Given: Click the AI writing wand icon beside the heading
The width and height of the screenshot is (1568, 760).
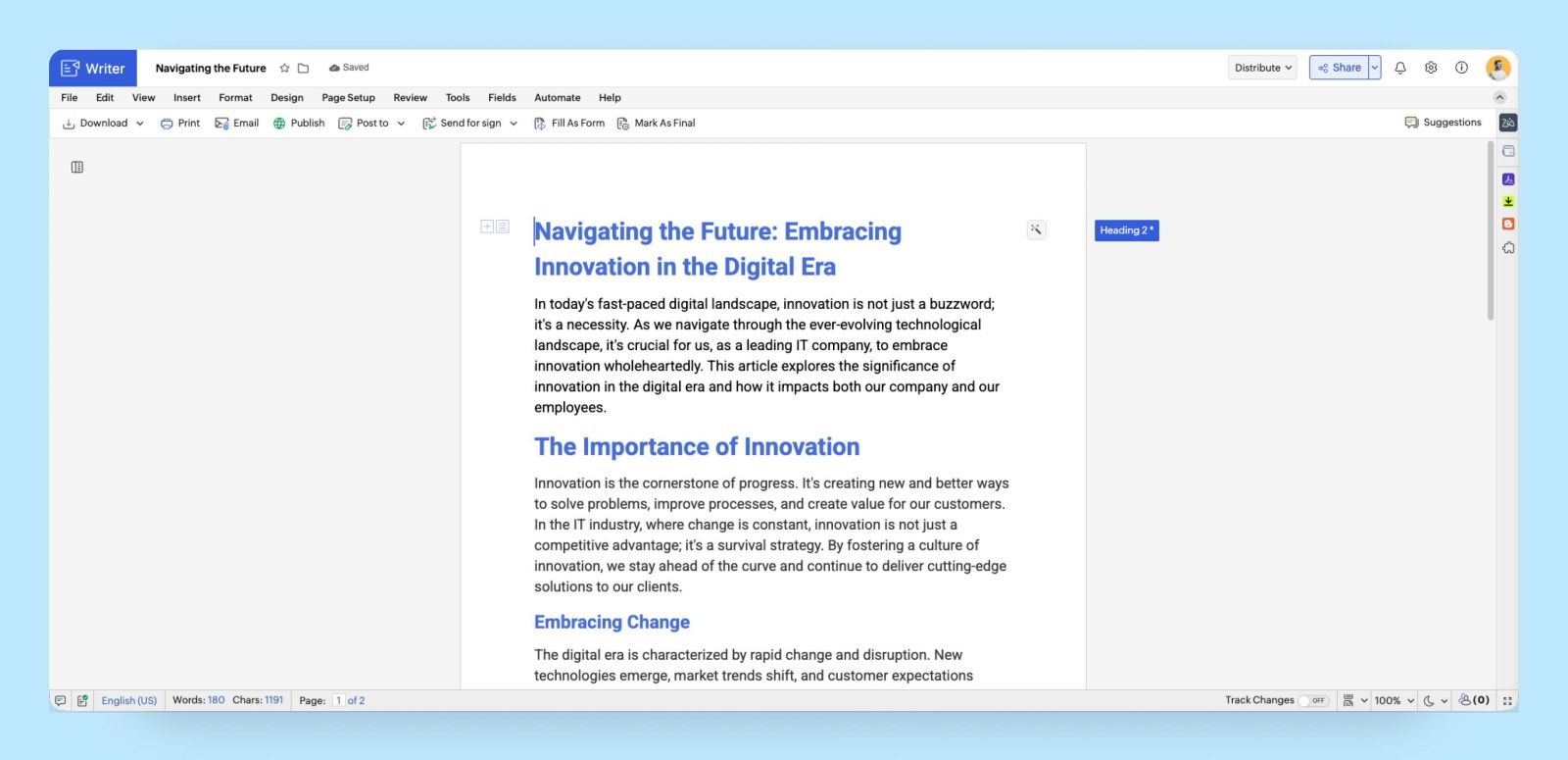Looking at the screenshot, I should (x=1036, y=229).
